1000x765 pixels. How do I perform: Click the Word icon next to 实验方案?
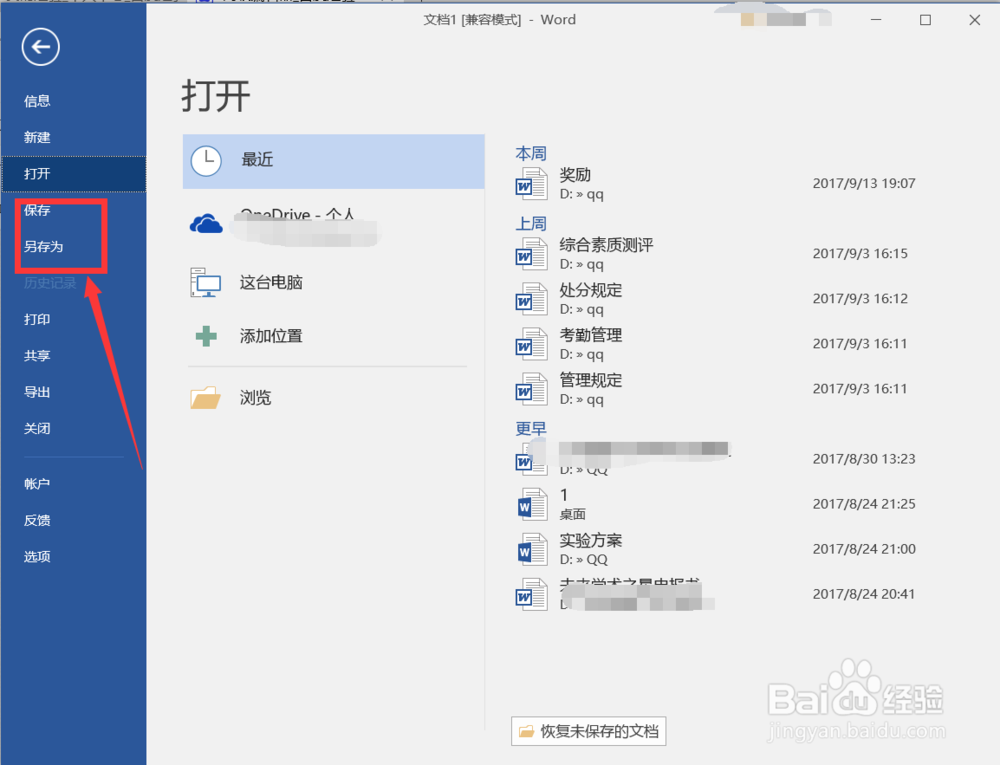click(x=531, y=550)
